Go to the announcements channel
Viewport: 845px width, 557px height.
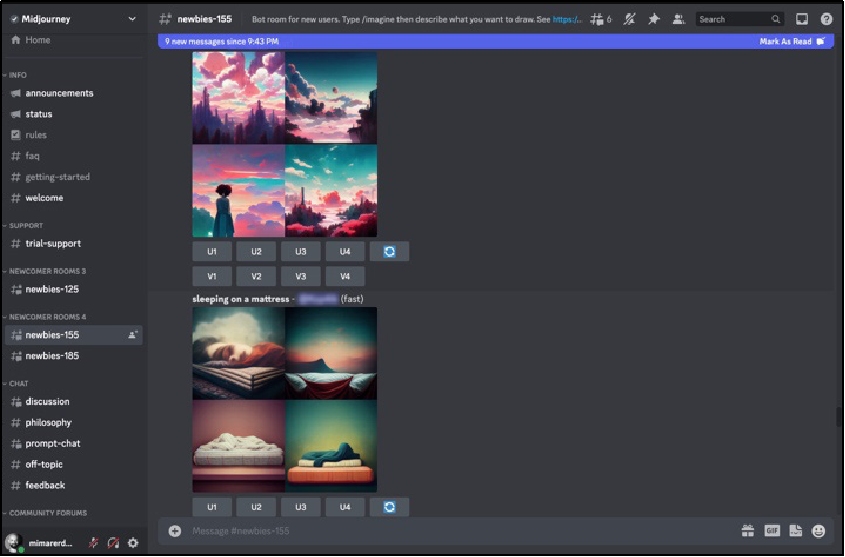(x=59, y=93)
